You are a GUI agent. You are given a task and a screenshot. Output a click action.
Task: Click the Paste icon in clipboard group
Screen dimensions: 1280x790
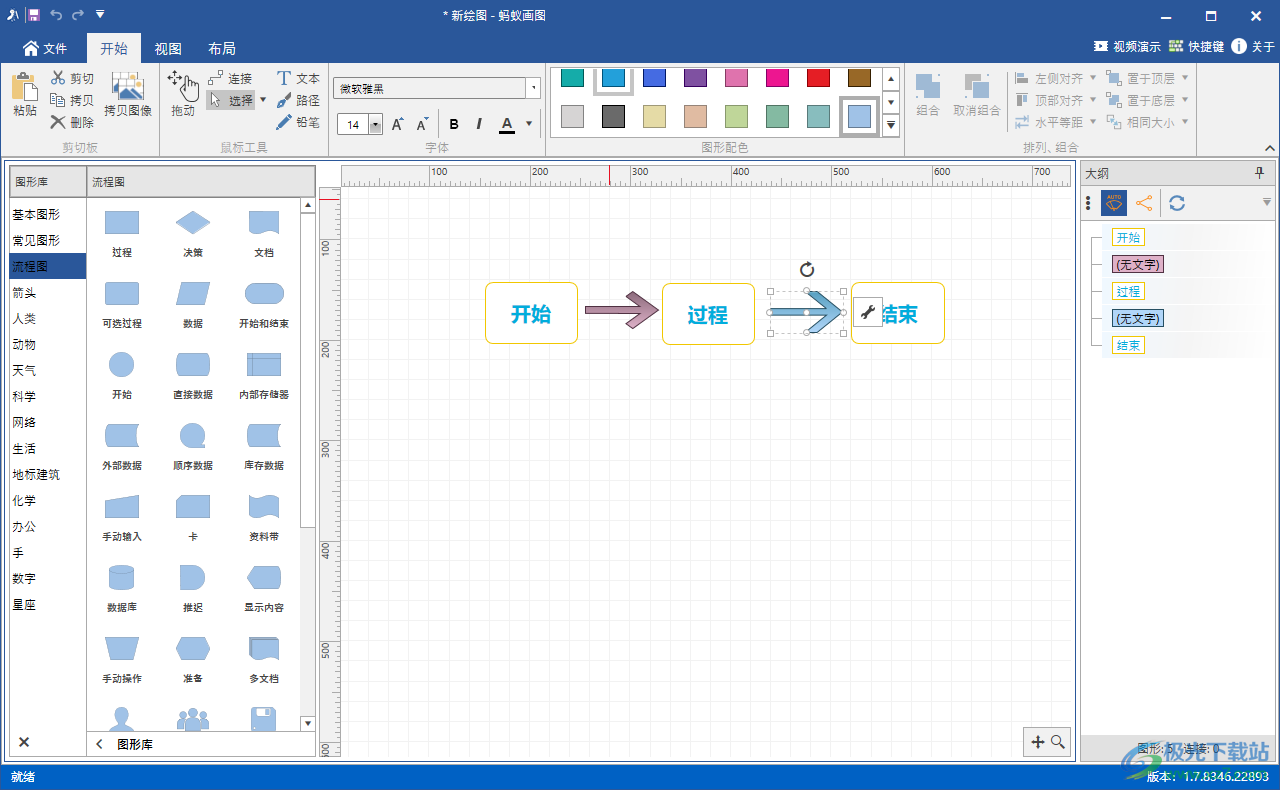(x=25, y=89)
